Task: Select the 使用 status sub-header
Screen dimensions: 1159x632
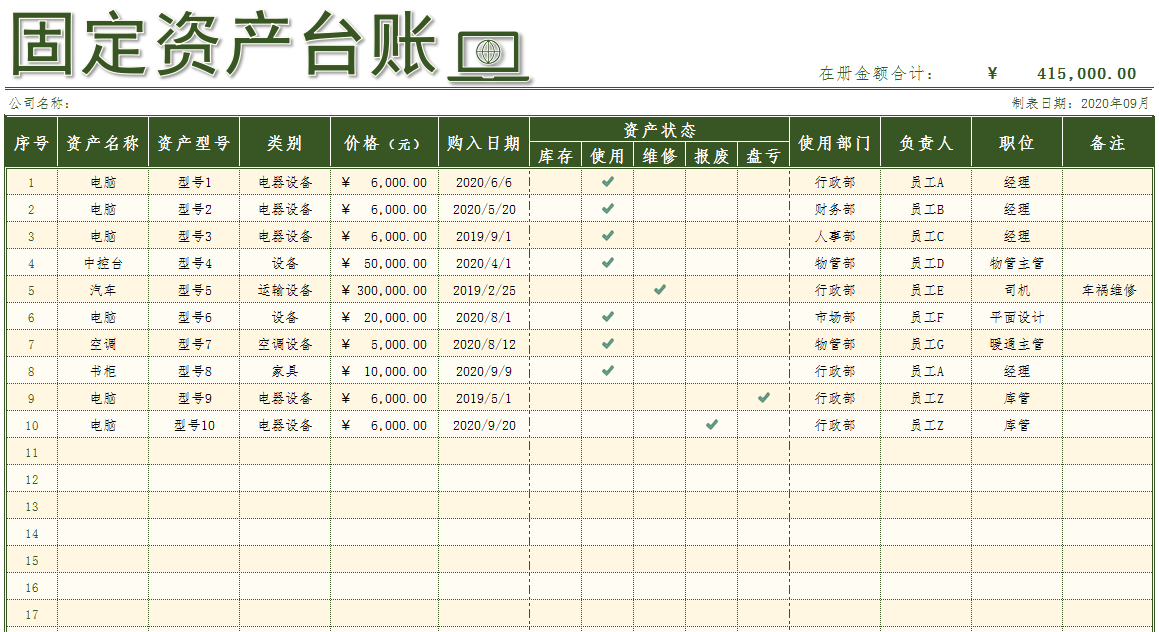Action: [x=608, y=155]
